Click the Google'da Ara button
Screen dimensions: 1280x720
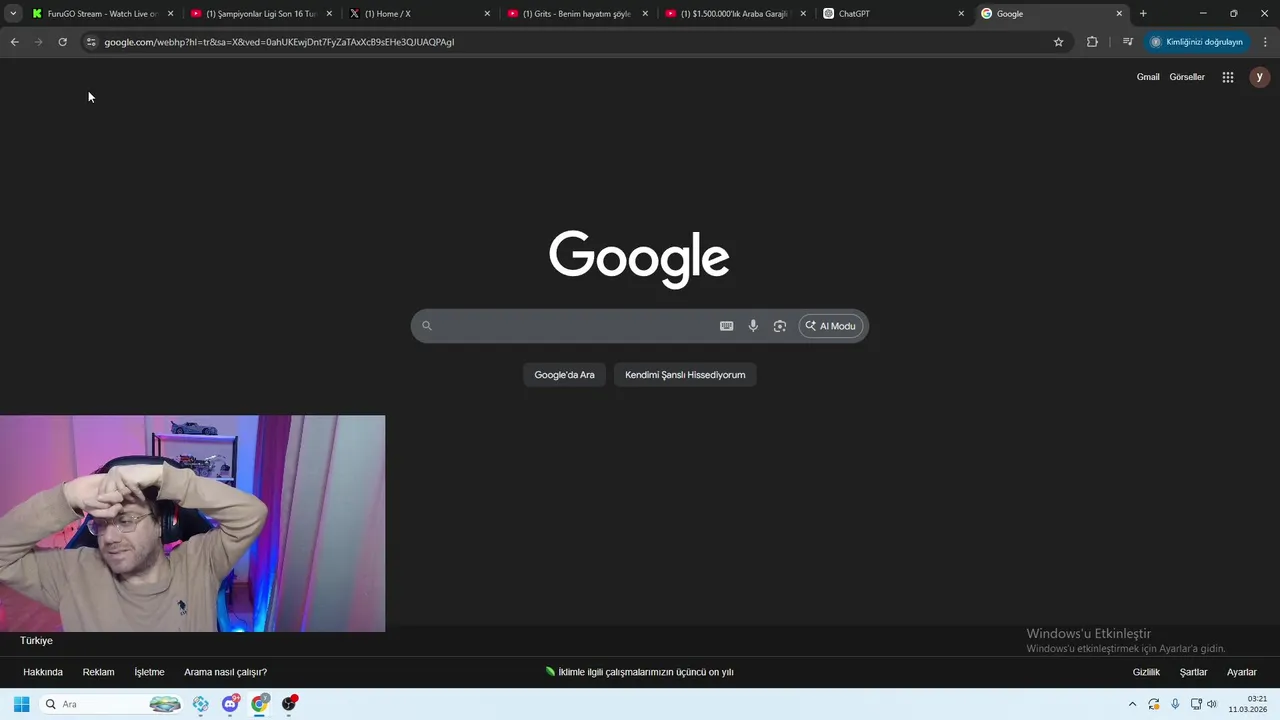tap(564, 375)
